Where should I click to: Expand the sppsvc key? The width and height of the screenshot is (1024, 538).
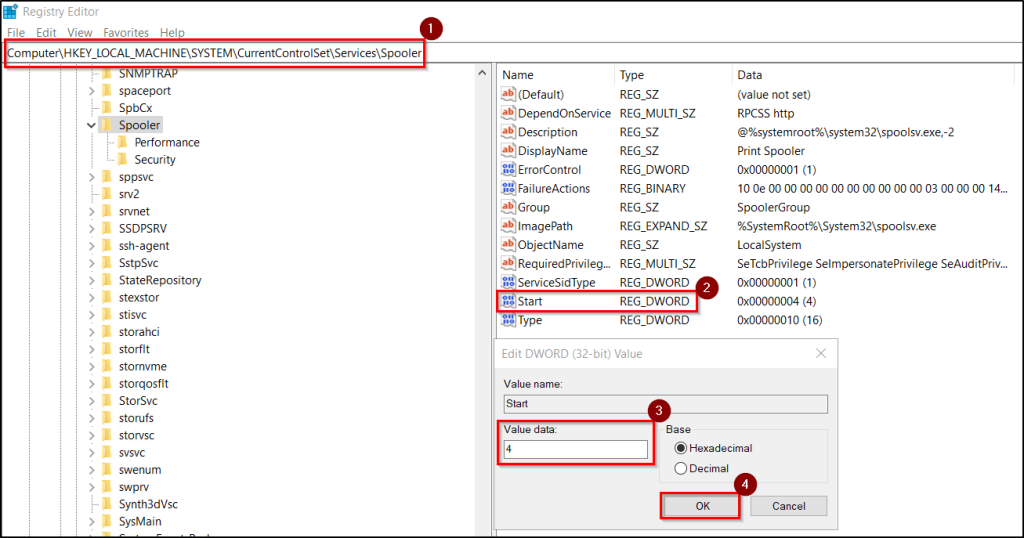(91, 177)
